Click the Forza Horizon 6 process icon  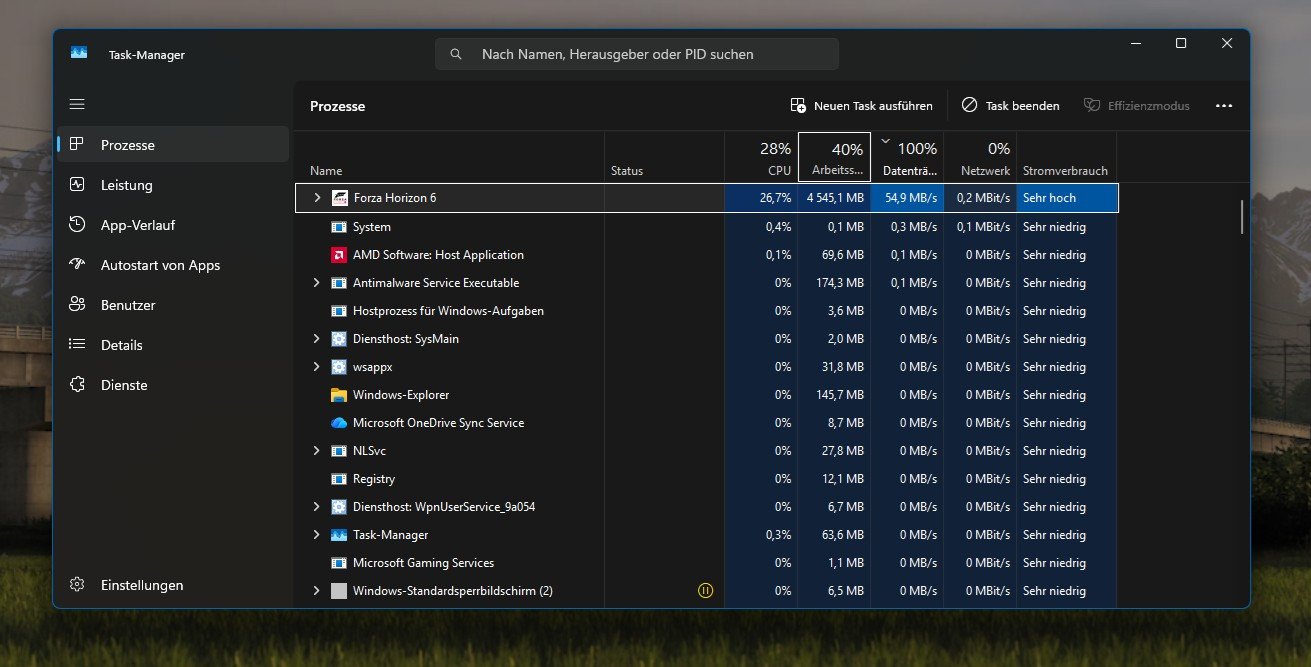pos(339,198)
